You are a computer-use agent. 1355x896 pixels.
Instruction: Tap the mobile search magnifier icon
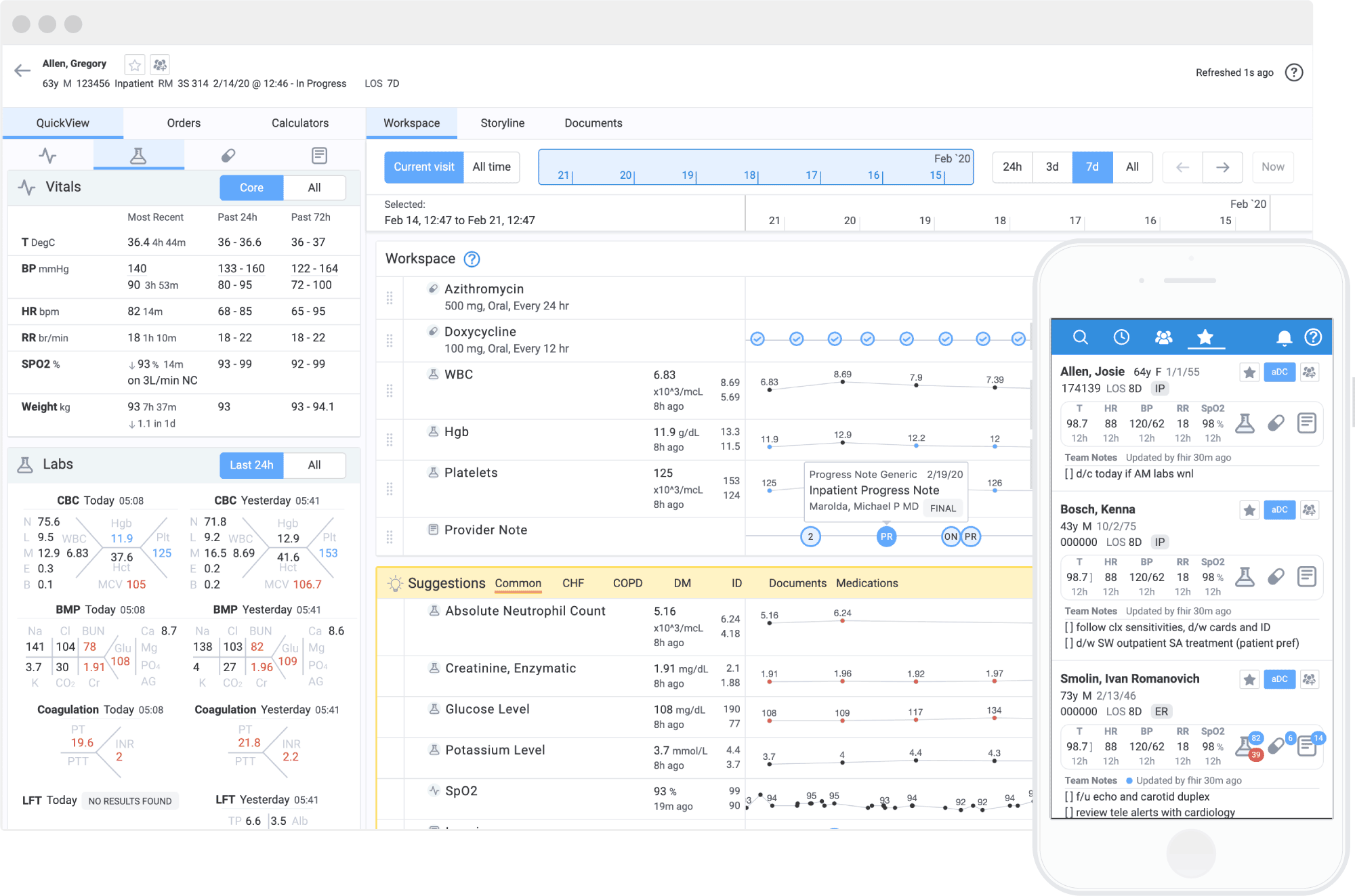pyautogui.click(x=1081, y=337)
